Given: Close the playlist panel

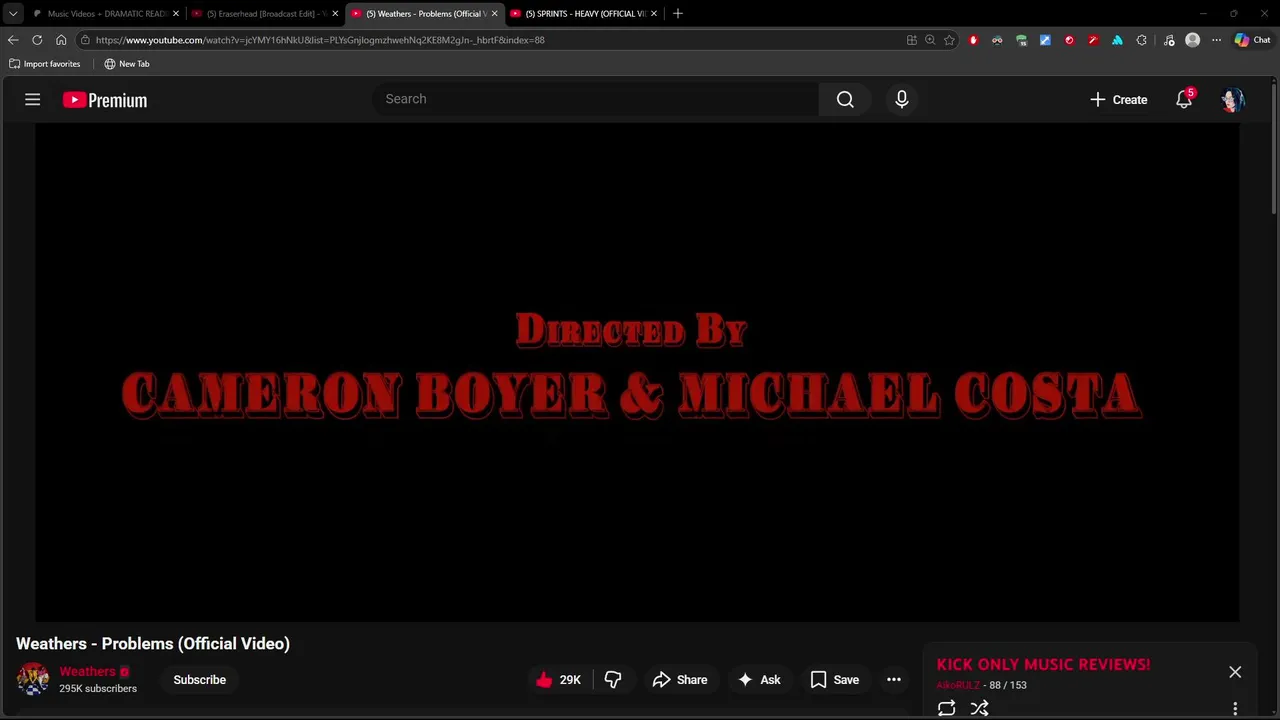Looking at the screenshot, I should coord(1235,672).
